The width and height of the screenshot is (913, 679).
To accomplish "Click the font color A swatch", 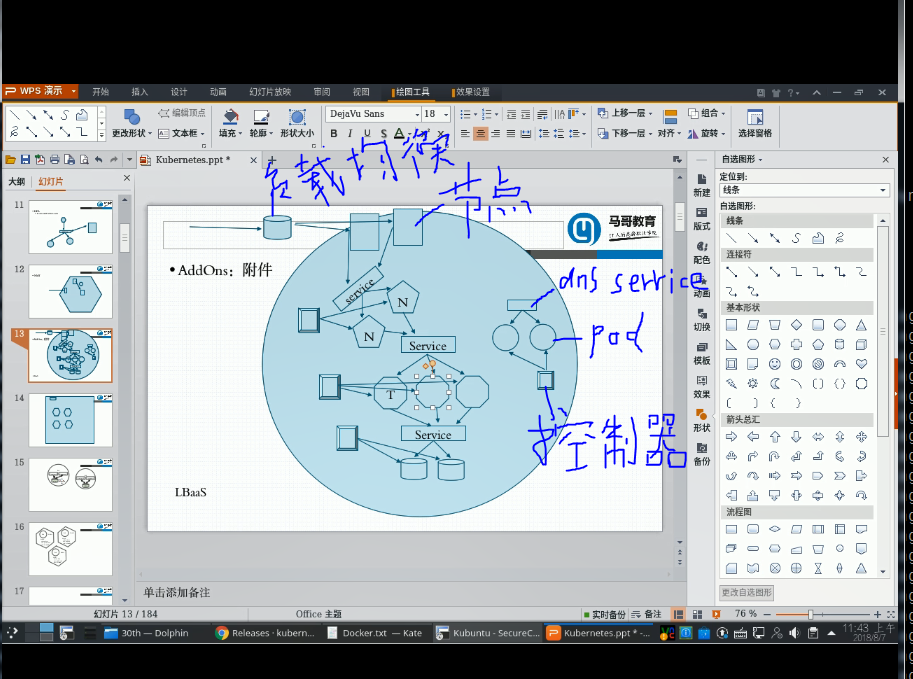I will tap(399, 133).
